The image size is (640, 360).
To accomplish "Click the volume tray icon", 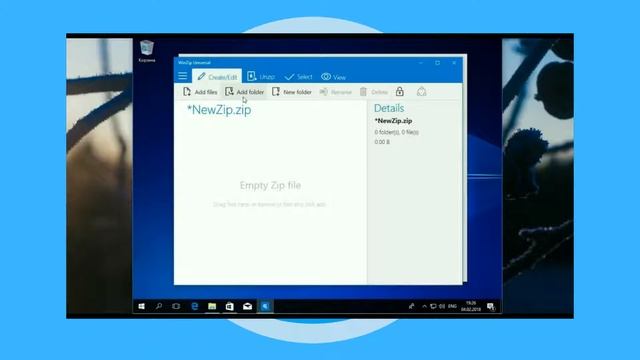I will click(442, 306).
